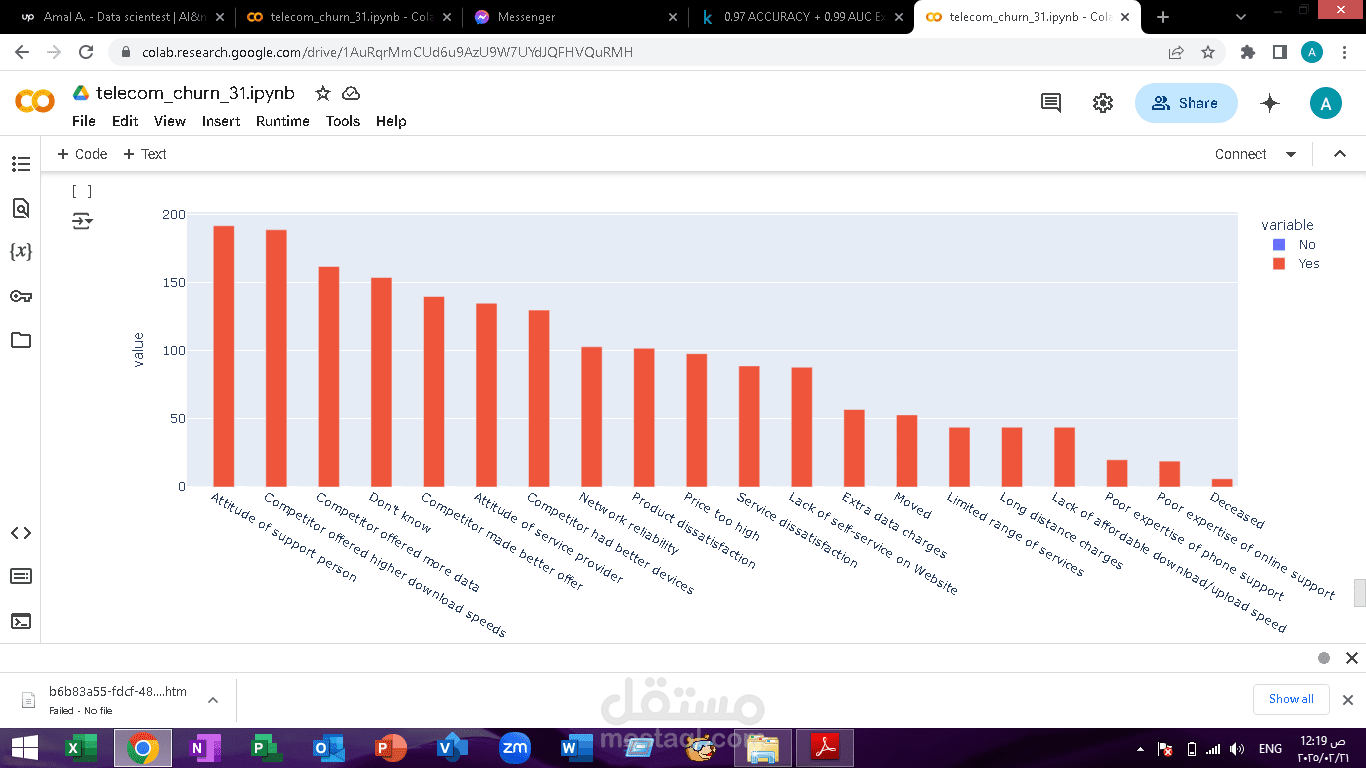The height and width of the screenshot is (768, 1366).
Task: Open Colab settings gear
Action: [1103, 103]
